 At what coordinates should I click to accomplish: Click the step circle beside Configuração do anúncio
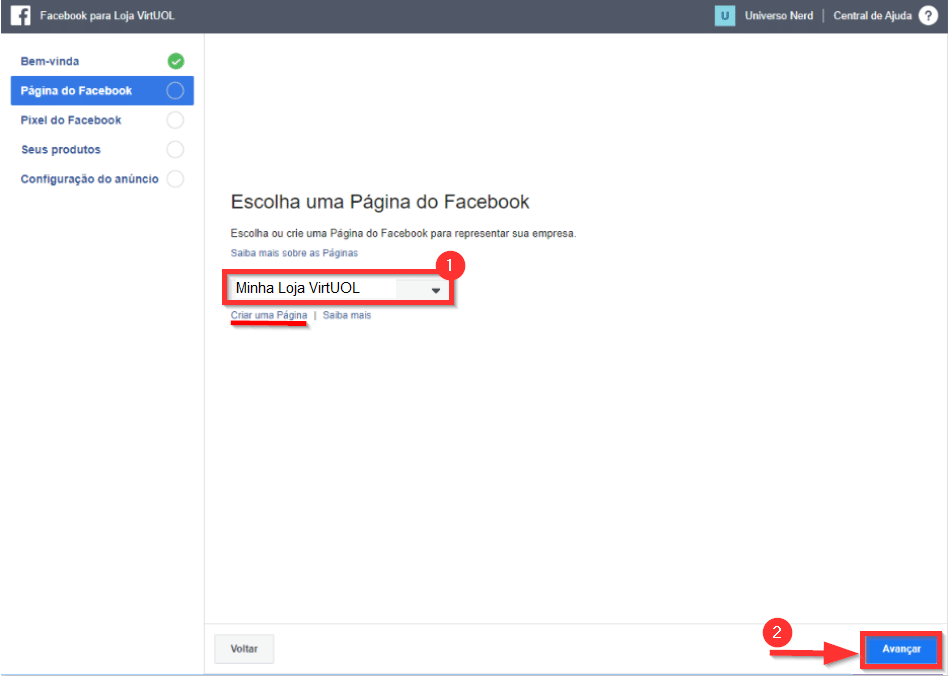tap(176, 179)
